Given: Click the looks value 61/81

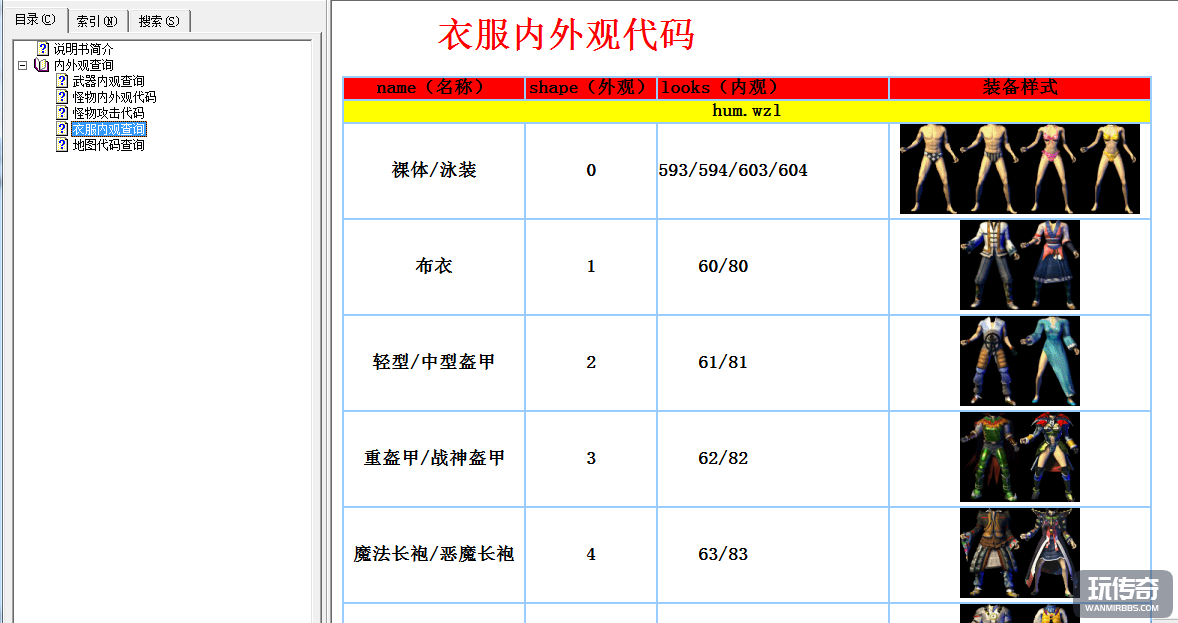Looking at the screenshot, I should pyautogui.click(x=723, y=362).
